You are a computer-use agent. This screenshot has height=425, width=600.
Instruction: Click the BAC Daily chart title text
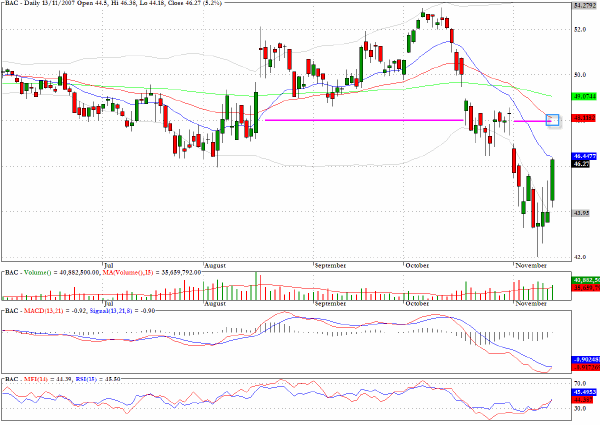113,2
